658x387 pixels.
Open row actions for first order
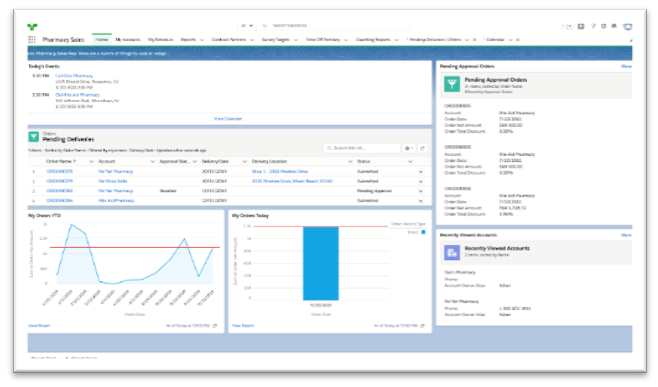point(420,172)
